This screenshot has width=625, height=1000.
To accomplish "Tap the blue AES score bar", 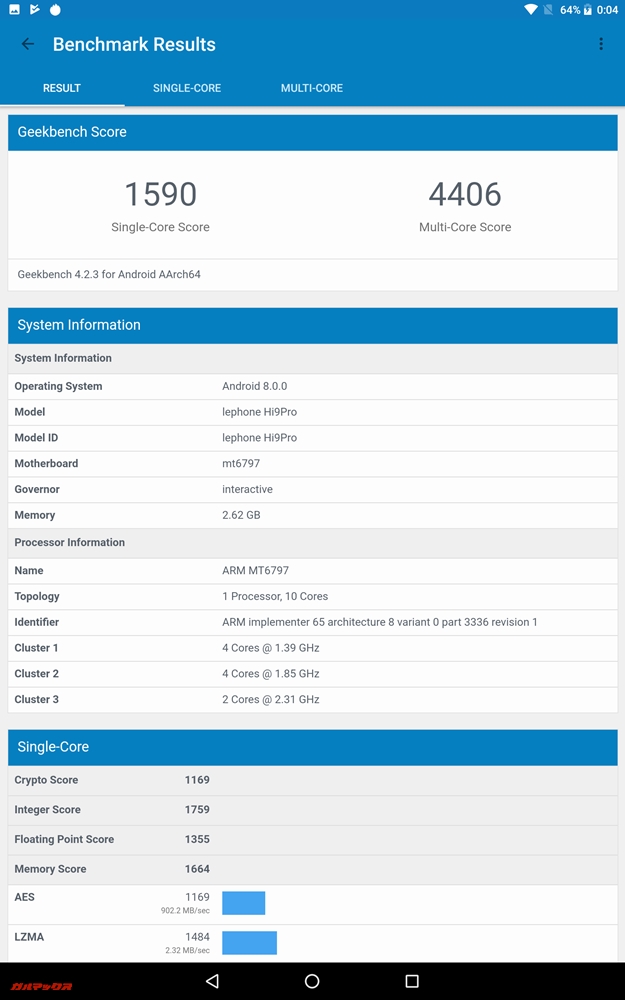I will point(246,902).
